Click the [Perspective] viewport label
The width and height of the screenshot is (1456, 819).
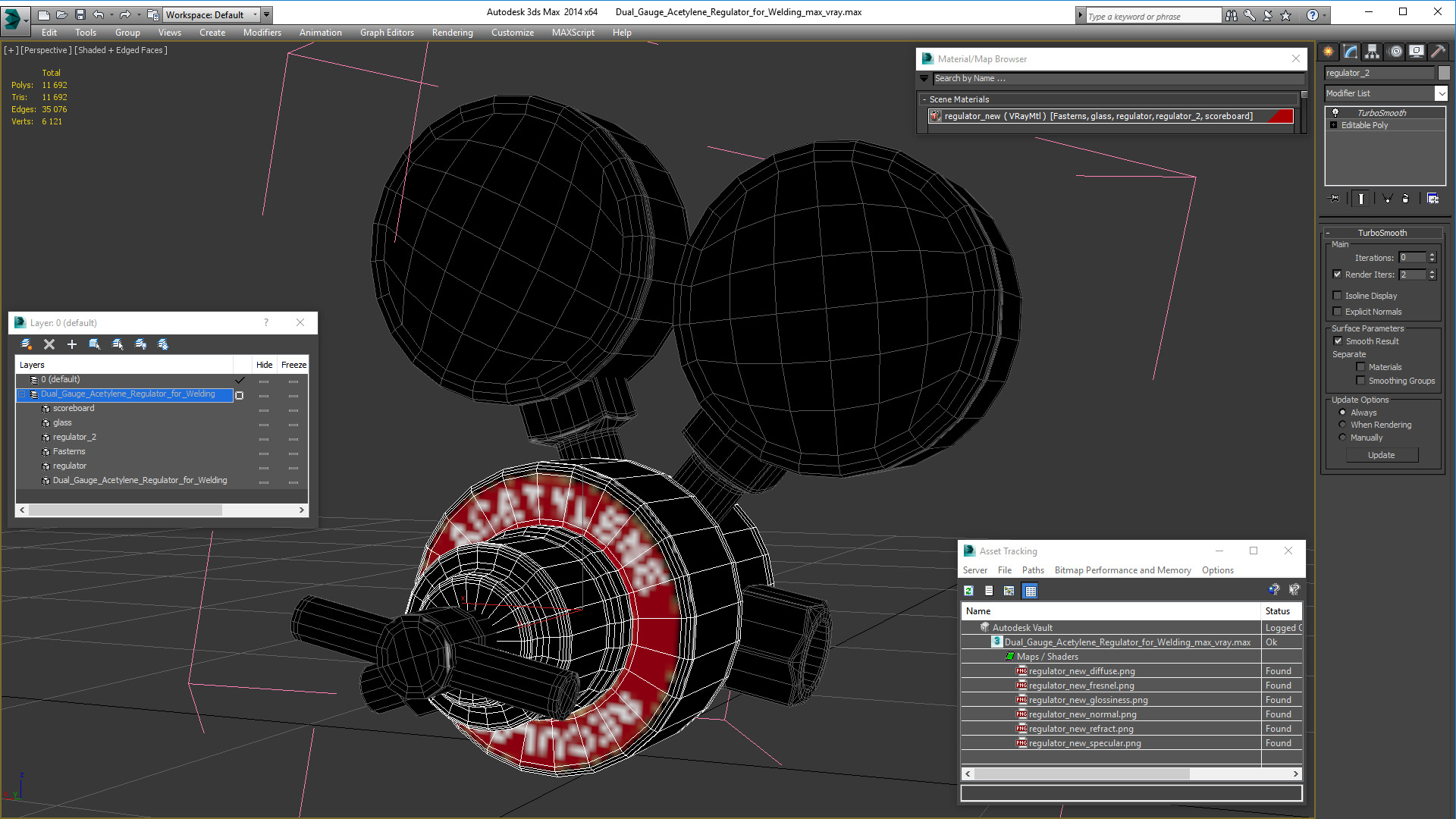45,50
